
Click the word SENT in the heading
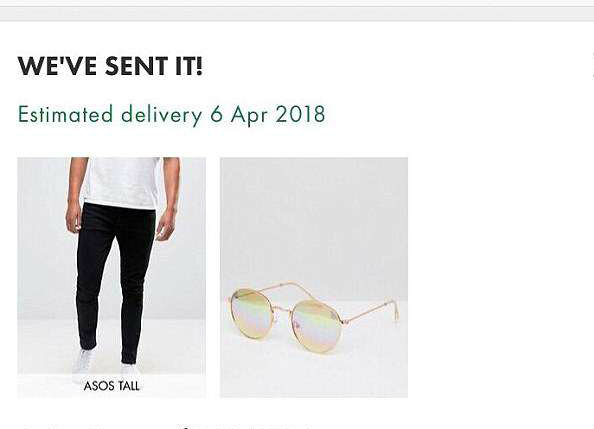click(x=136, y=66)
